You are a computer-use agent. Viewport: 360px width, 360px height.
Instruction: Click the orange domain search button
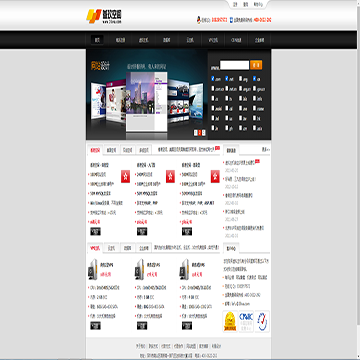256,65
